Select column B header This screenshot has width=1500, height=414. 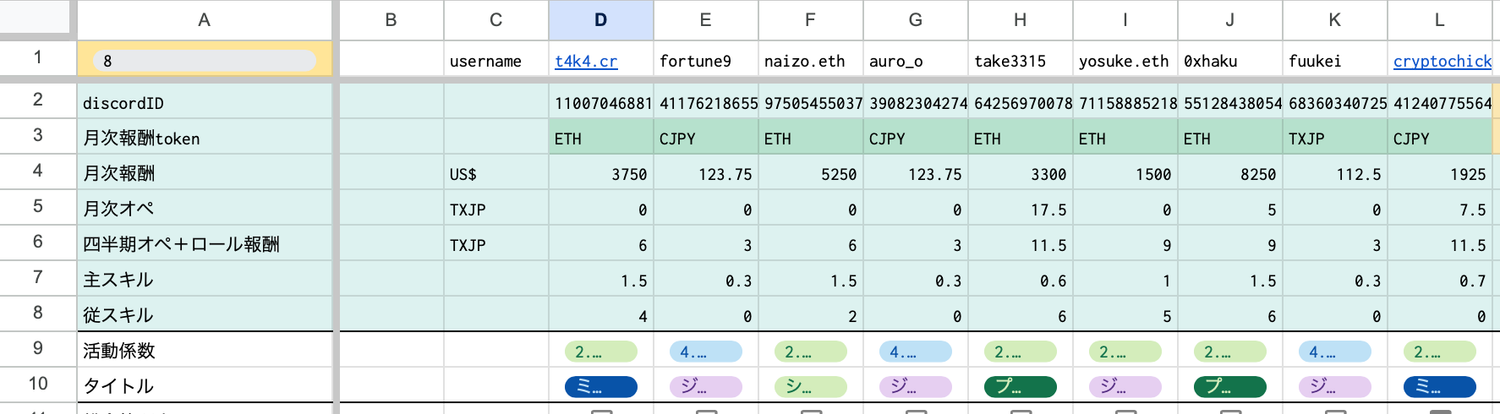391,20
